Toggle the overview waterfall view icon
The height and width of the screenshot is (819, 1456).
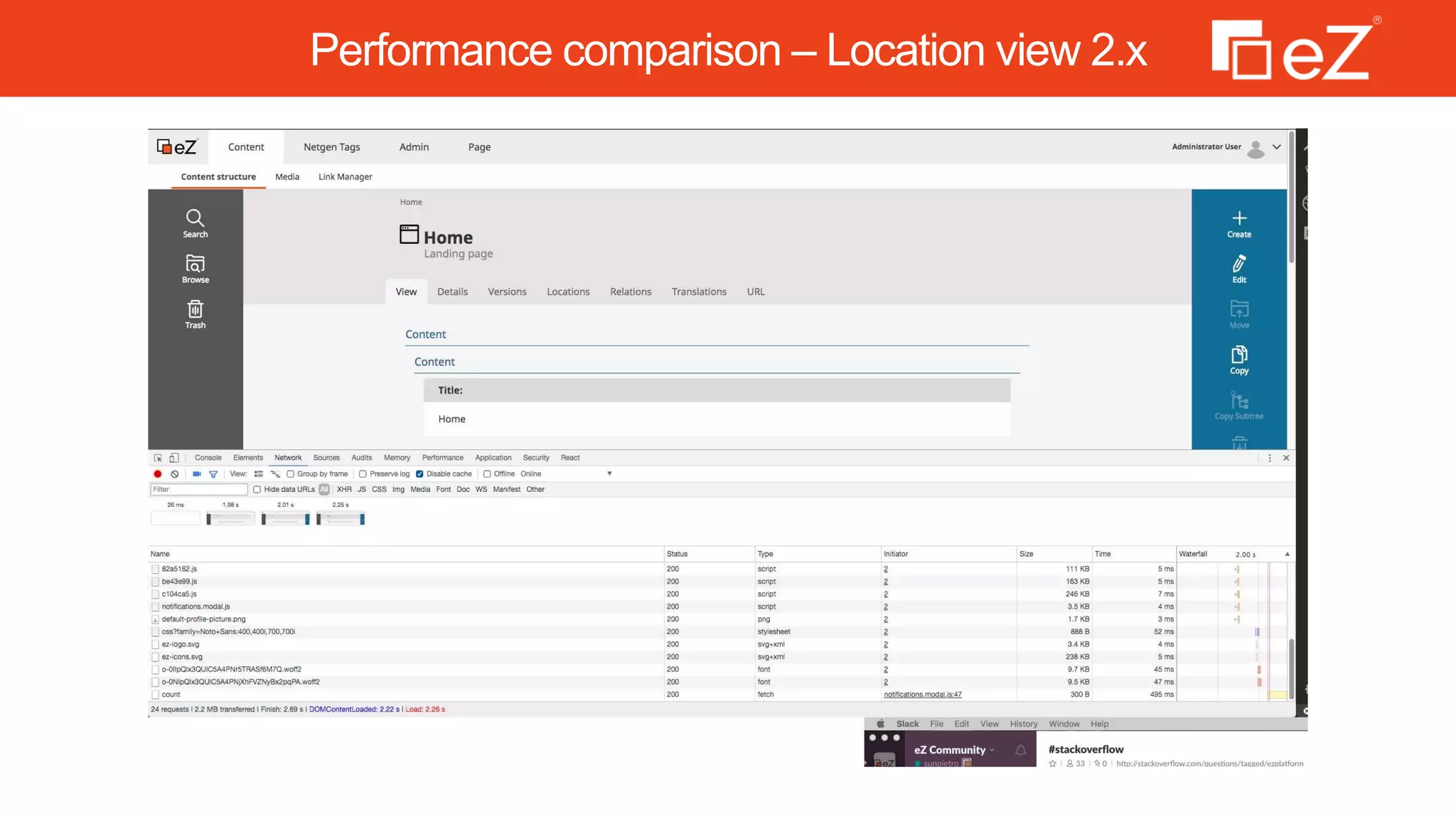[275, 474]
